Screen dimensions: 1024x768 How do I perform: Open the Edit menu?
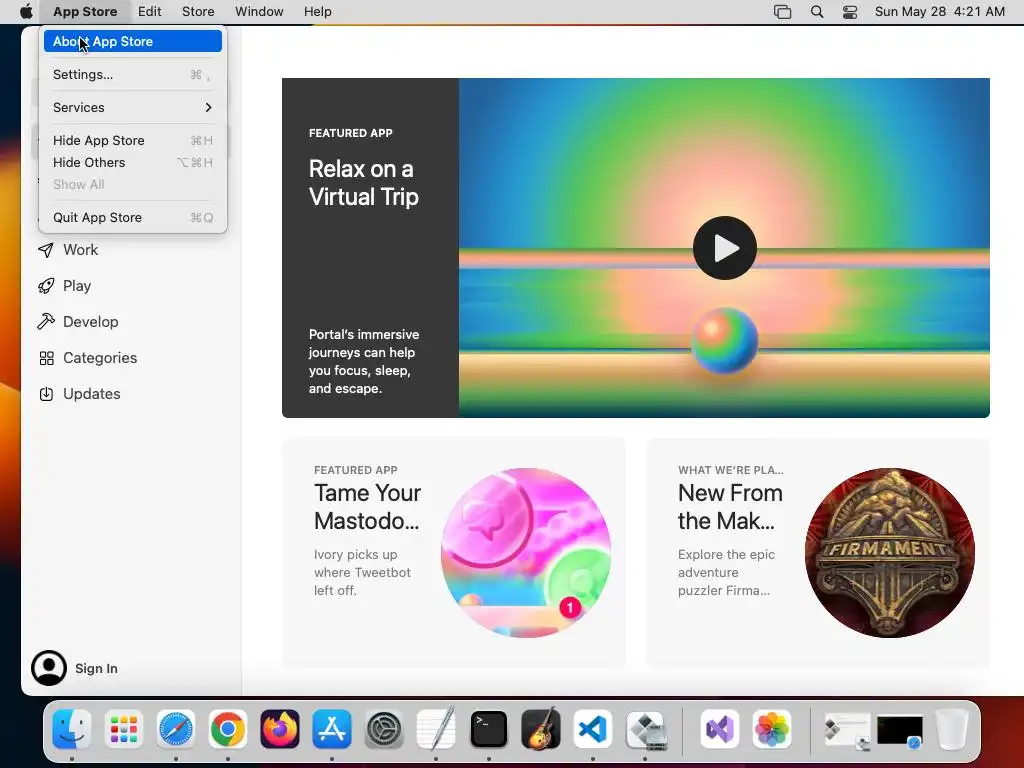pyautogui.click(x=150, y=12)
